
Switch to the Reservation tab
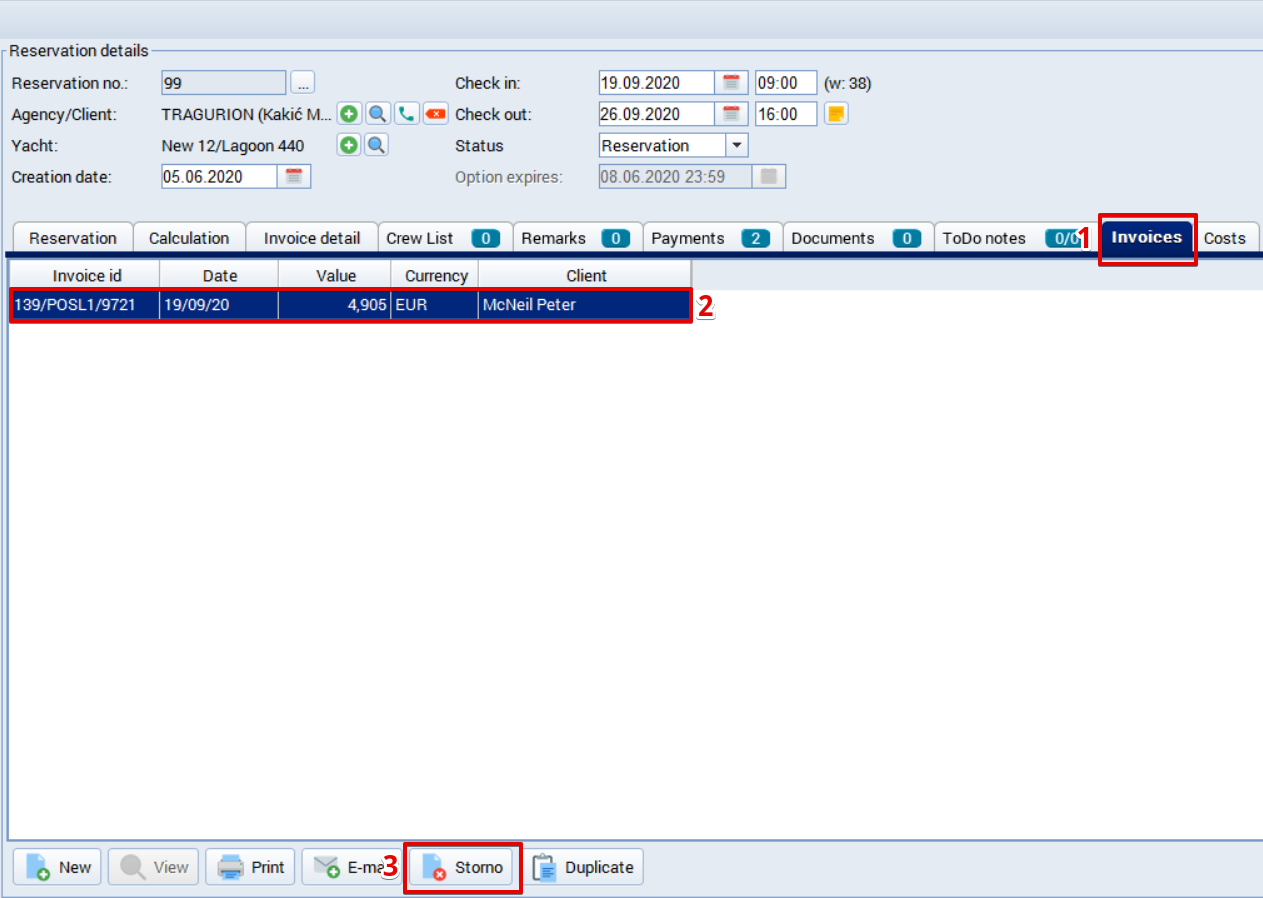[x=73, y=238]
